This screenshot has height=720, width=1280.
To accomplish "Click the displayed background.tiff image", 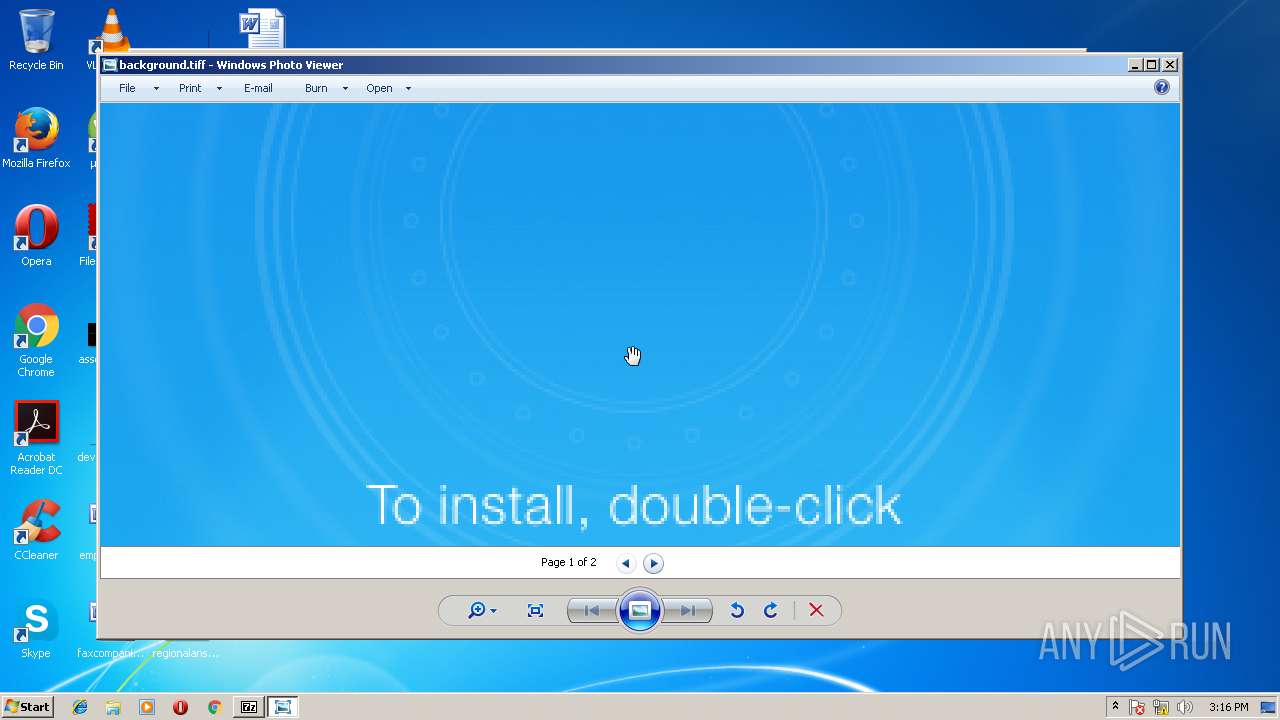I will (x=640, y=325).
